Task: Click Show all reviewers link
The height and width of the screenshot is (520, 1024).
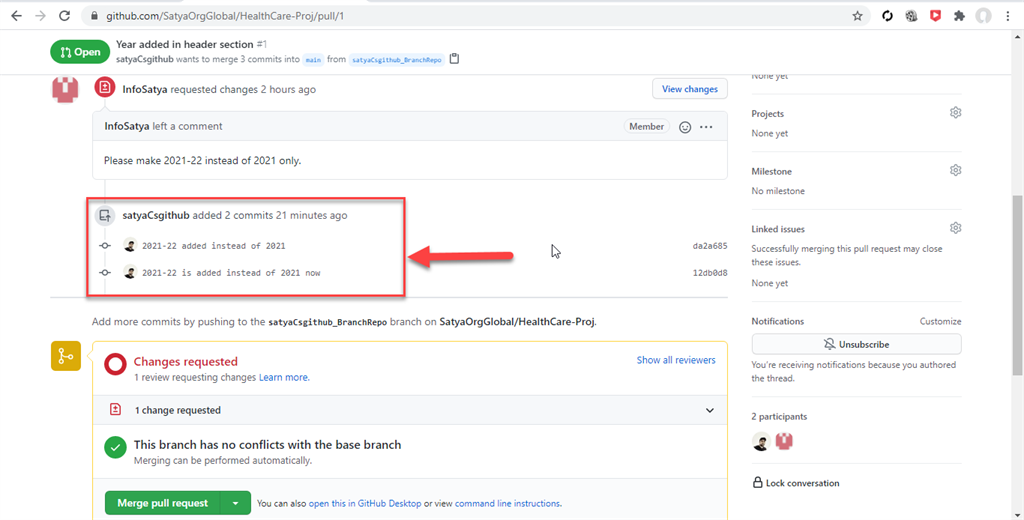Action: tap(676, 360)
